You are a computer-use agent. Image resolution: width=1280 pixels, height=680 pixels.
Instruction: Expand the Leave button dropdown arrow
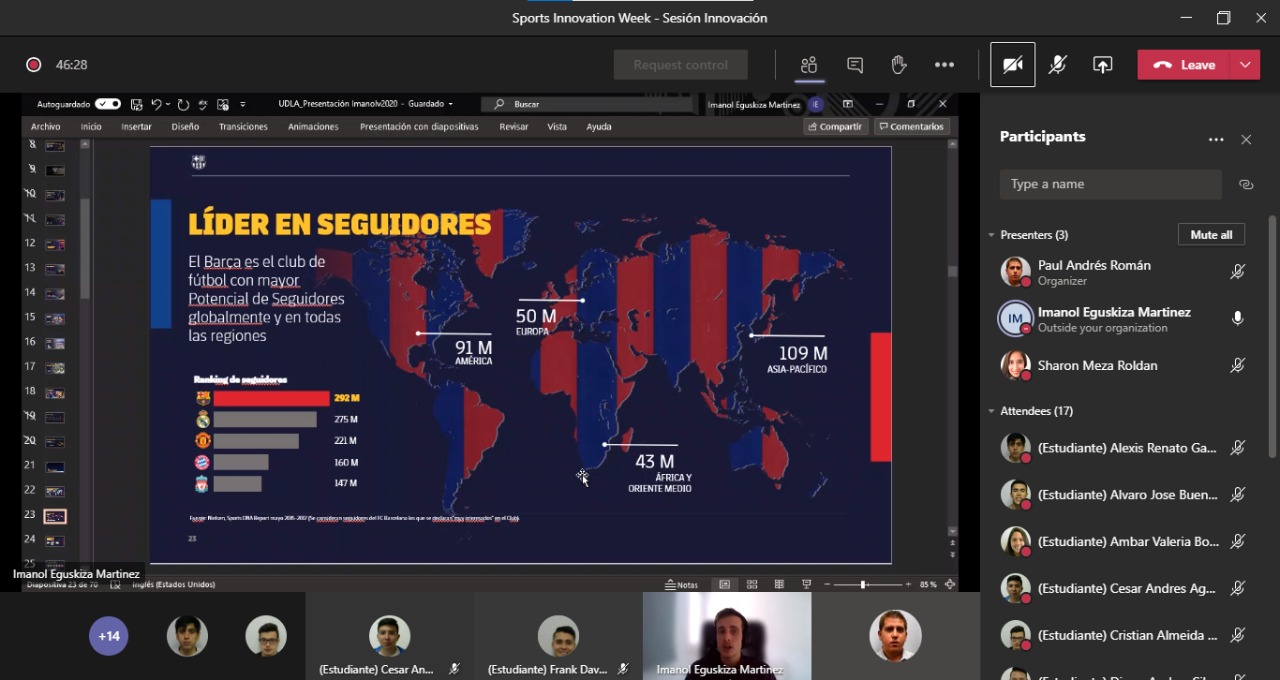(x=1245, y=65)
